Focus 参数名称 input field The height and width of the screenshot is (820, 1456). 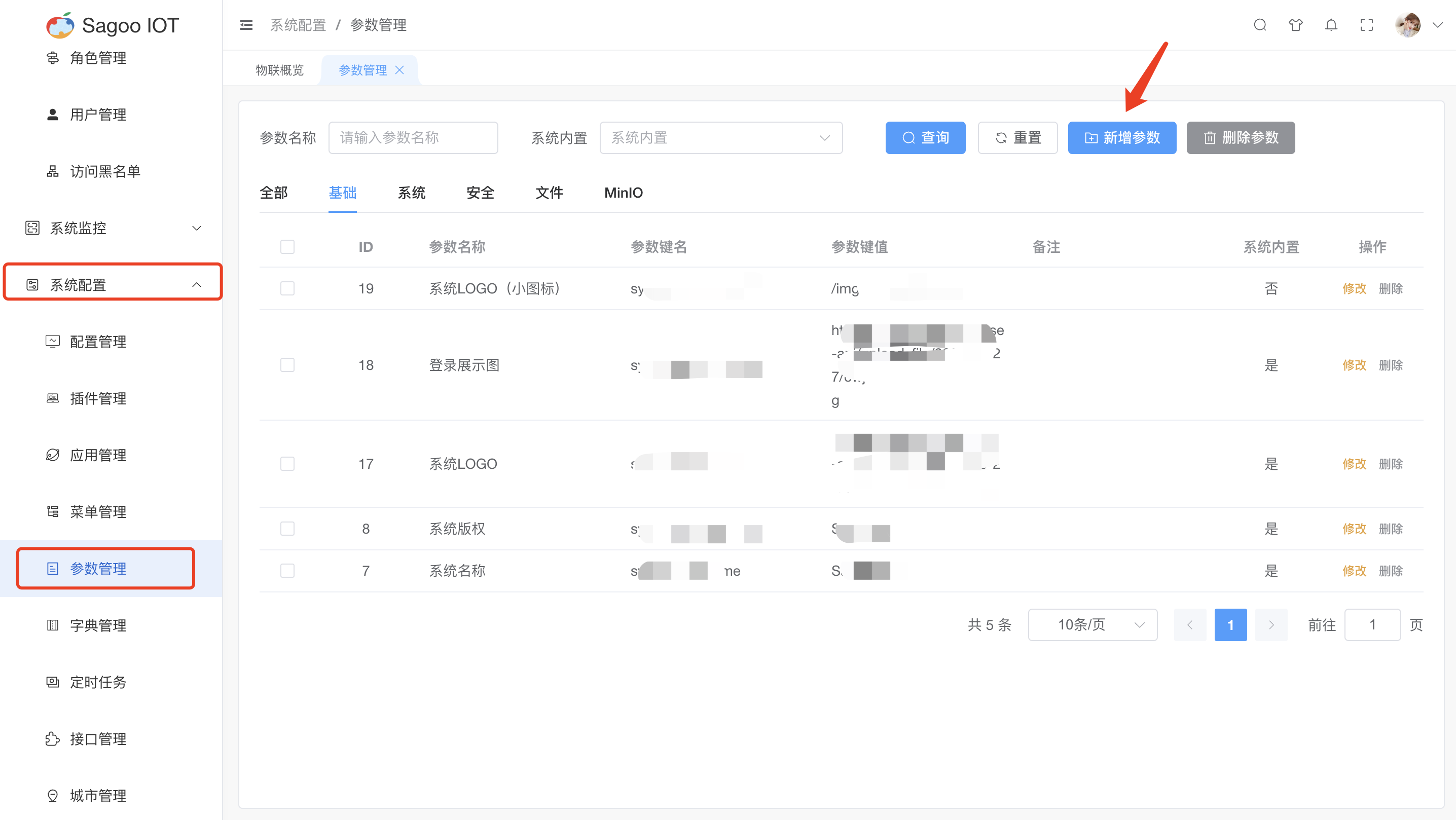click(413, 138)
